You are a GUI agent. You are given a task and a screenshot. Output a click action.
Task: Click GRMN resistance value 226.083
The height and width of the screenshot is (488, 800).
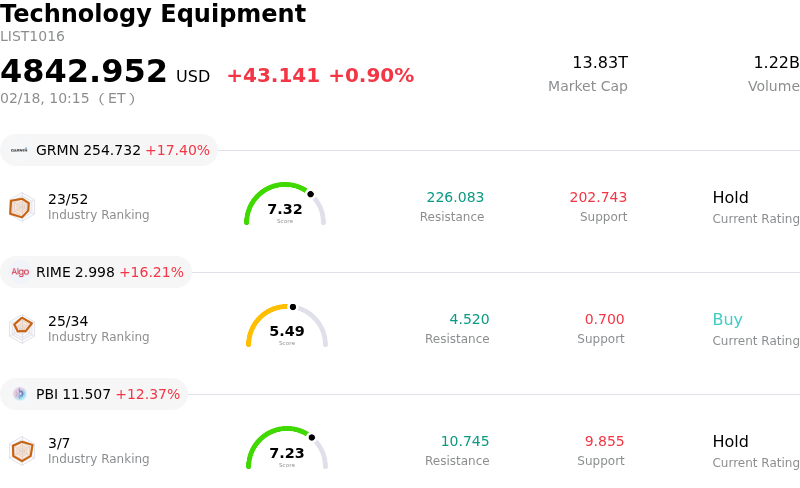[455, 198]
